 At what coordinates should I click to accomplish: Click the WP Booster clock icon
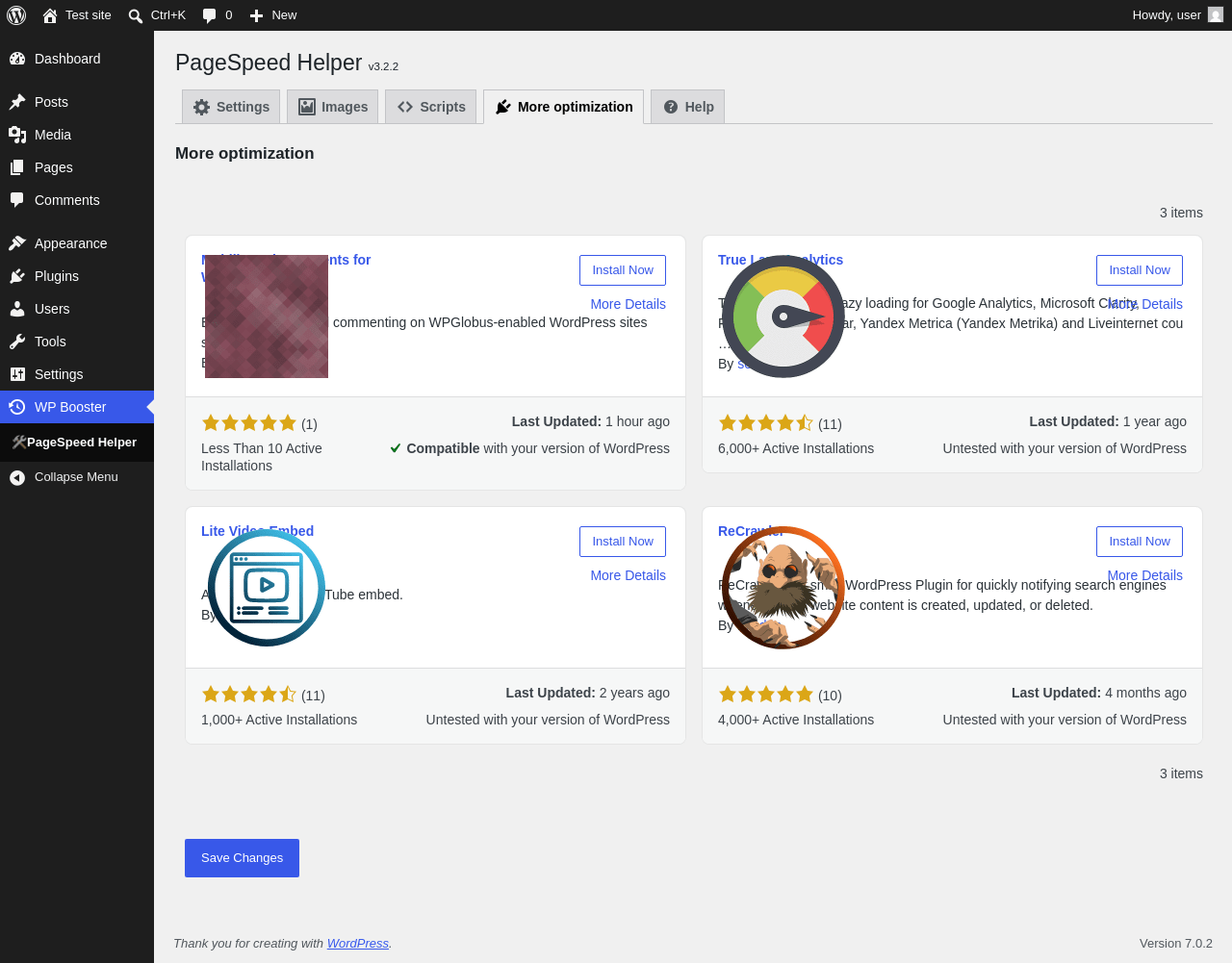[17, 407]
